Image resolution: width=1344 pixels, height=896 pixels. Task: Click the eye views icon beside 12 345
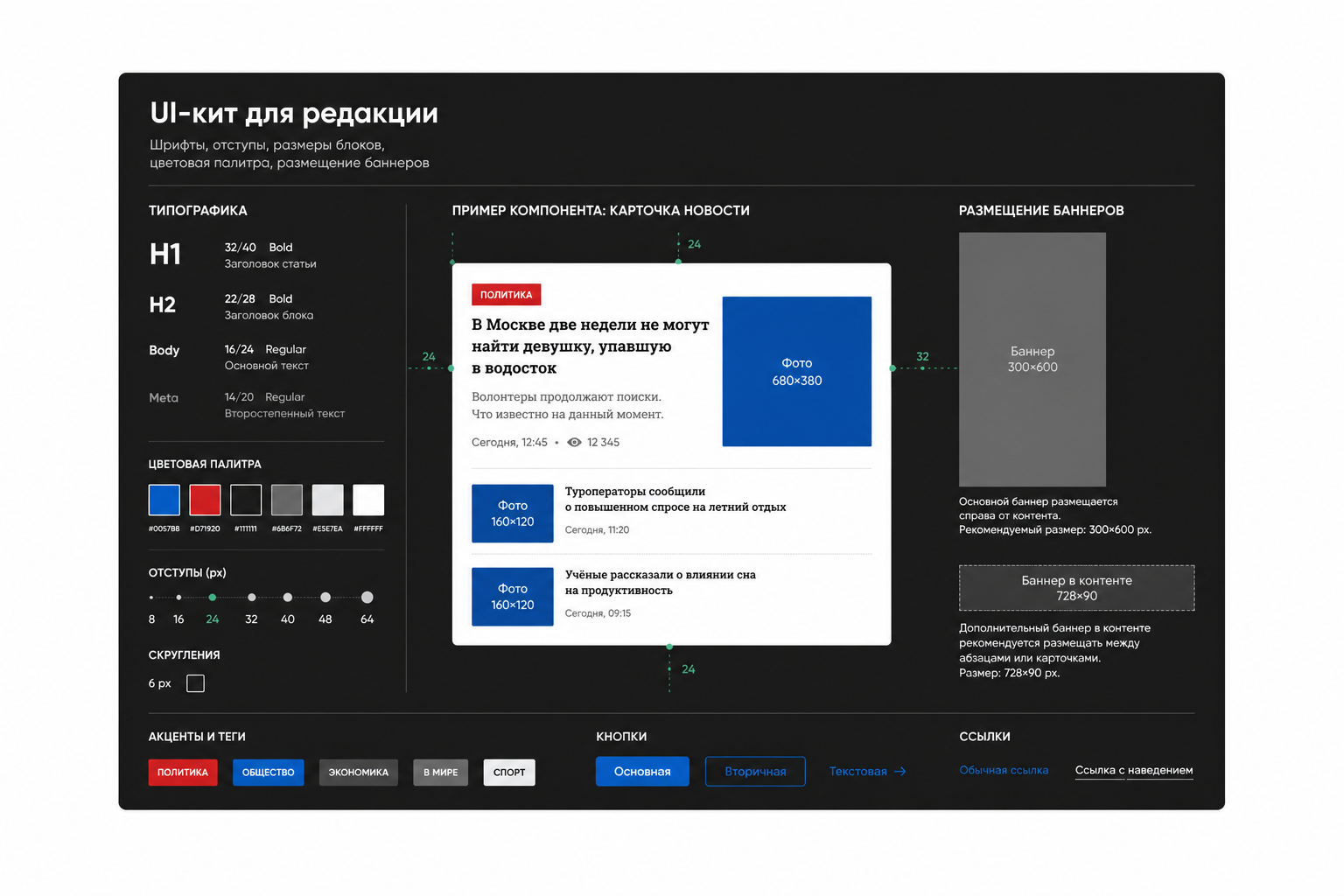coord(574,443)
